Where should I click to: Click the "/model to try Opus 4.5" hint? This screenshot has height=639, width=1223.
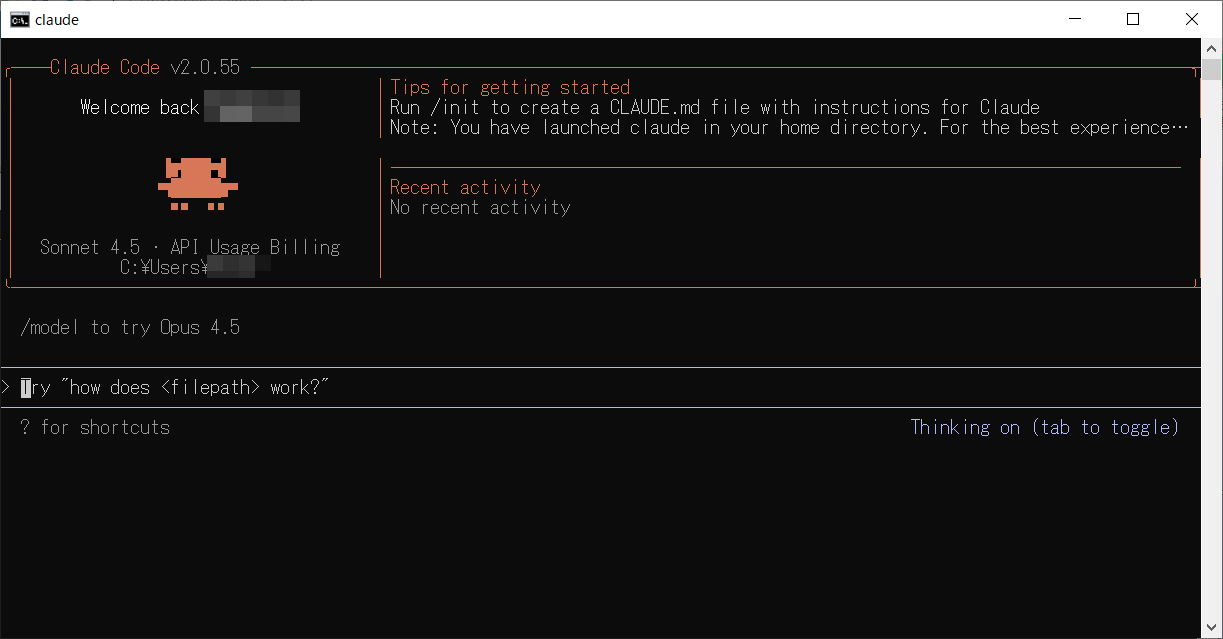coord(130,327)
